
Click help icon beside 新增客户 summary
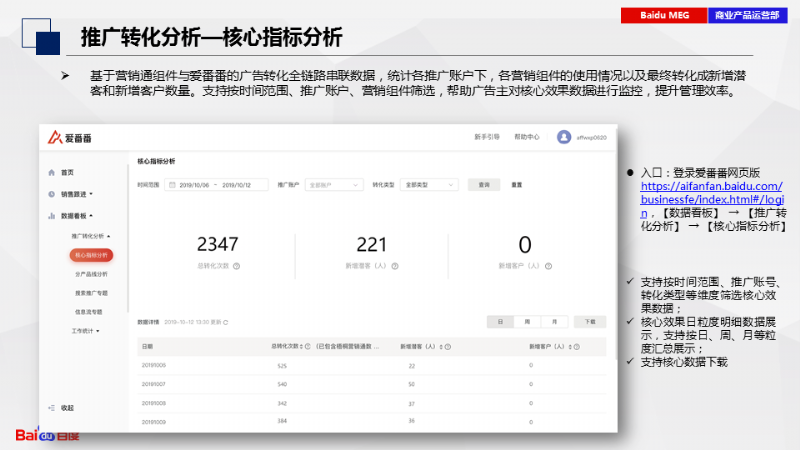[548, 266]
